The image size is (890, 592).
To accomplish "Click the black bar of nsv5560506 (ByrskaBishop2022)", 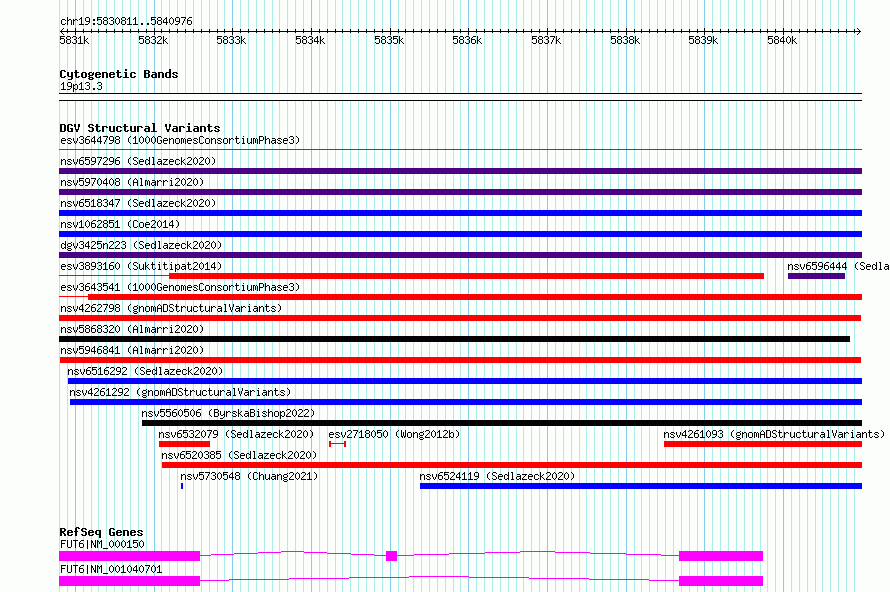I will [x=502, y=423].
